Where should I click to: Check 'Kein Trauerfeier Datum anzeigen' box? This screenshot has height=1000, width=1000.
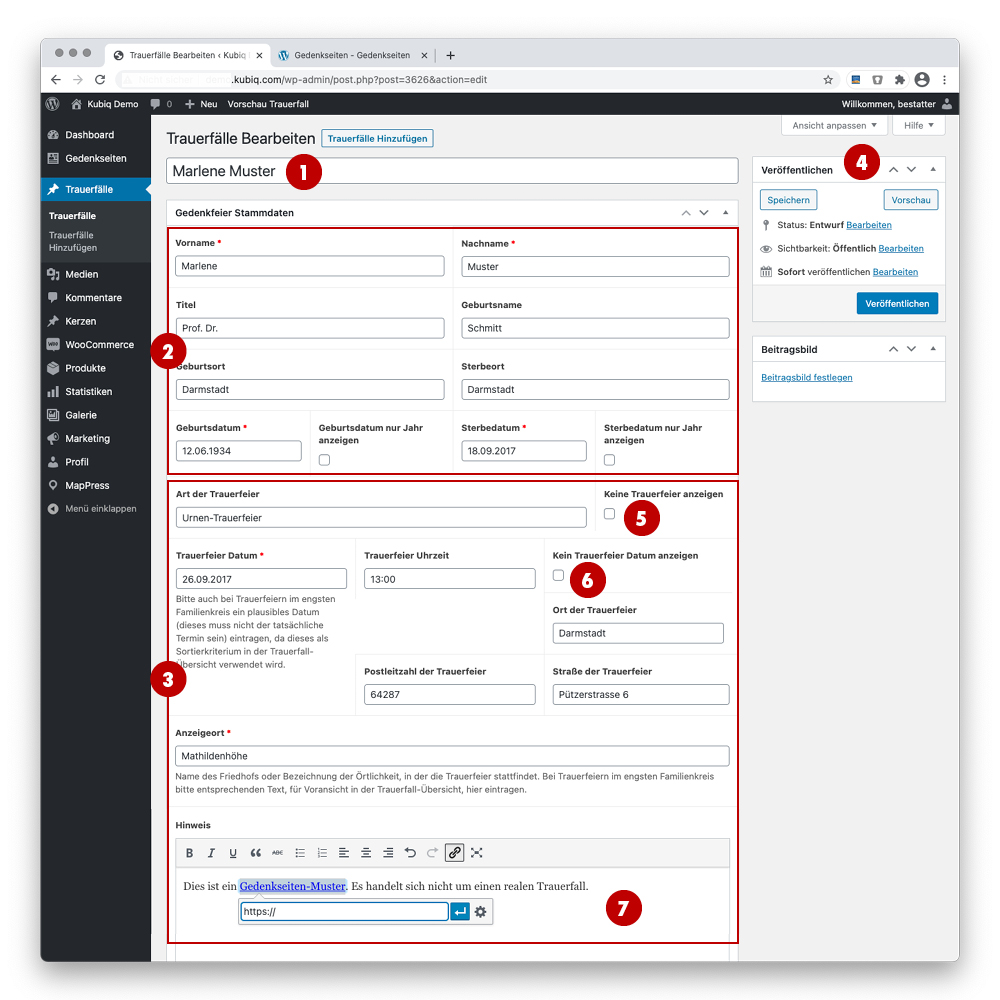558,575
